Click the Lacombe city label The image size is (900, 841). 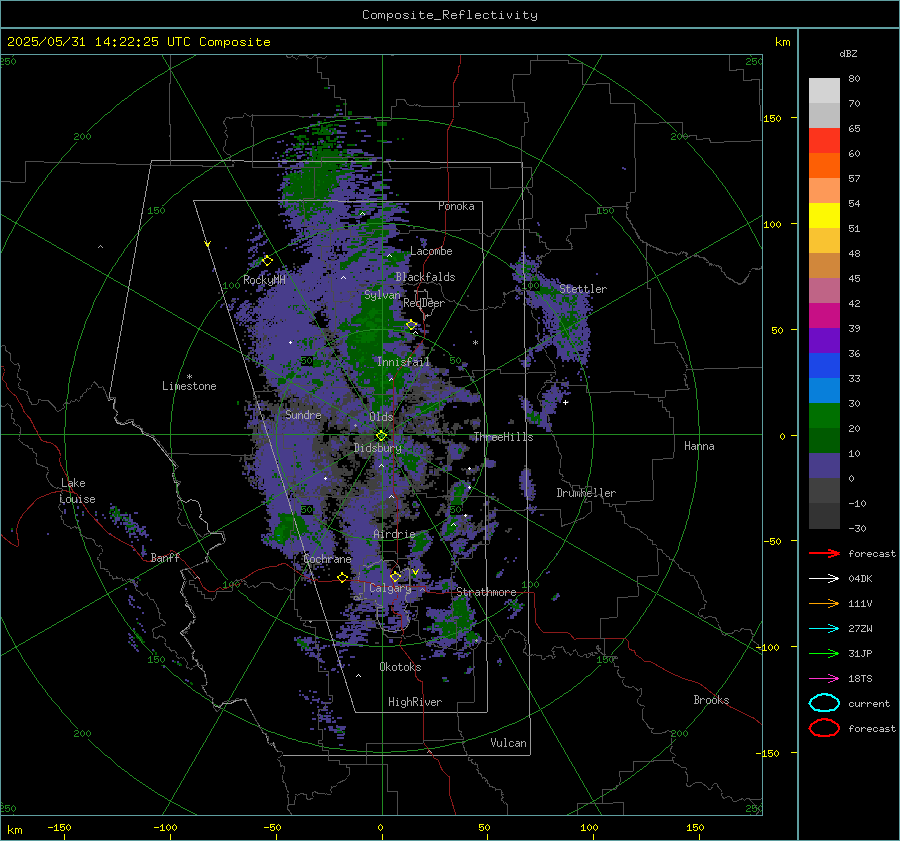pyautogui.click(x=431, y=251)
